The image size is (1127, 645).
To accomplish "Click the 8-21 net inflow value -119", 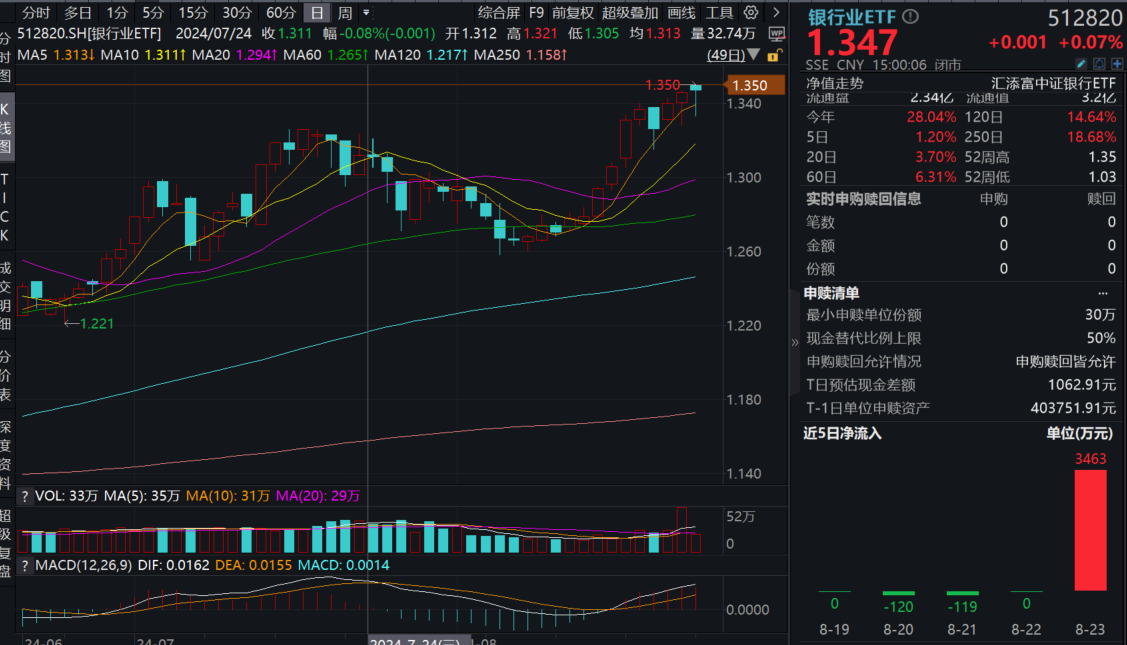I will [962, 607].
